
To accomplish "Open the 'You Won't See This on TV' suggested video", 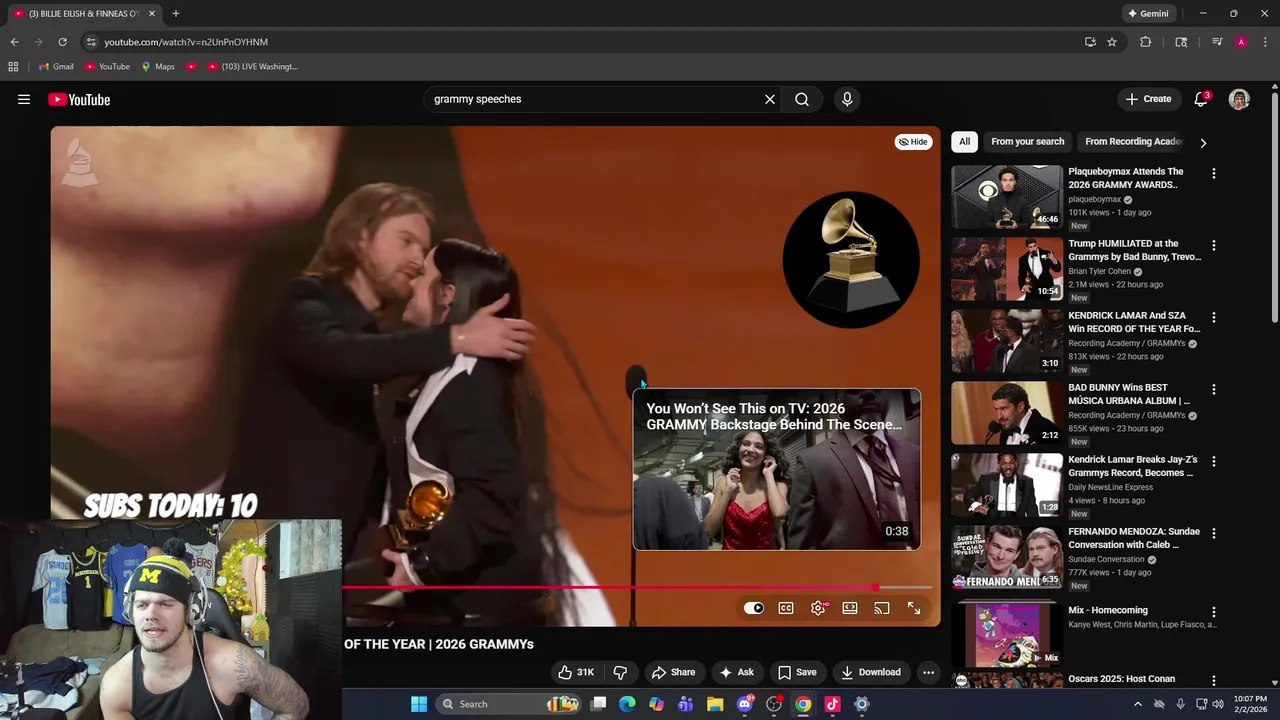I will 777,470.
